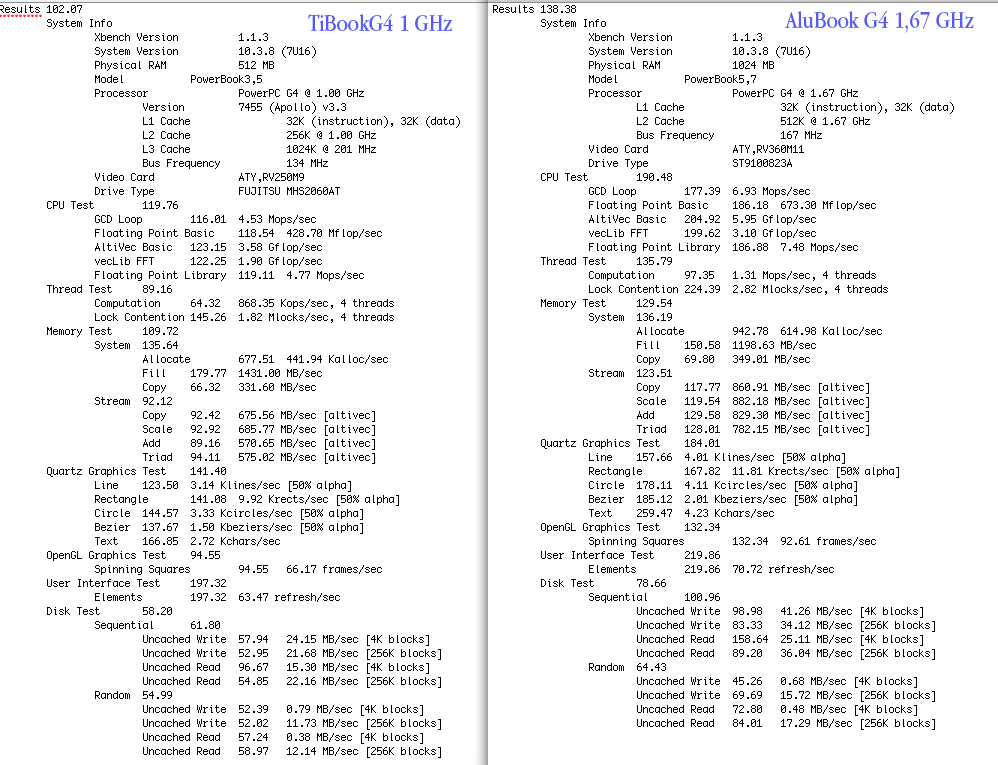This screenshot has height=765, width=998.
Task: Select '782.15 MB/sec [altivec]' Triad result
Action: coord(801,430)
